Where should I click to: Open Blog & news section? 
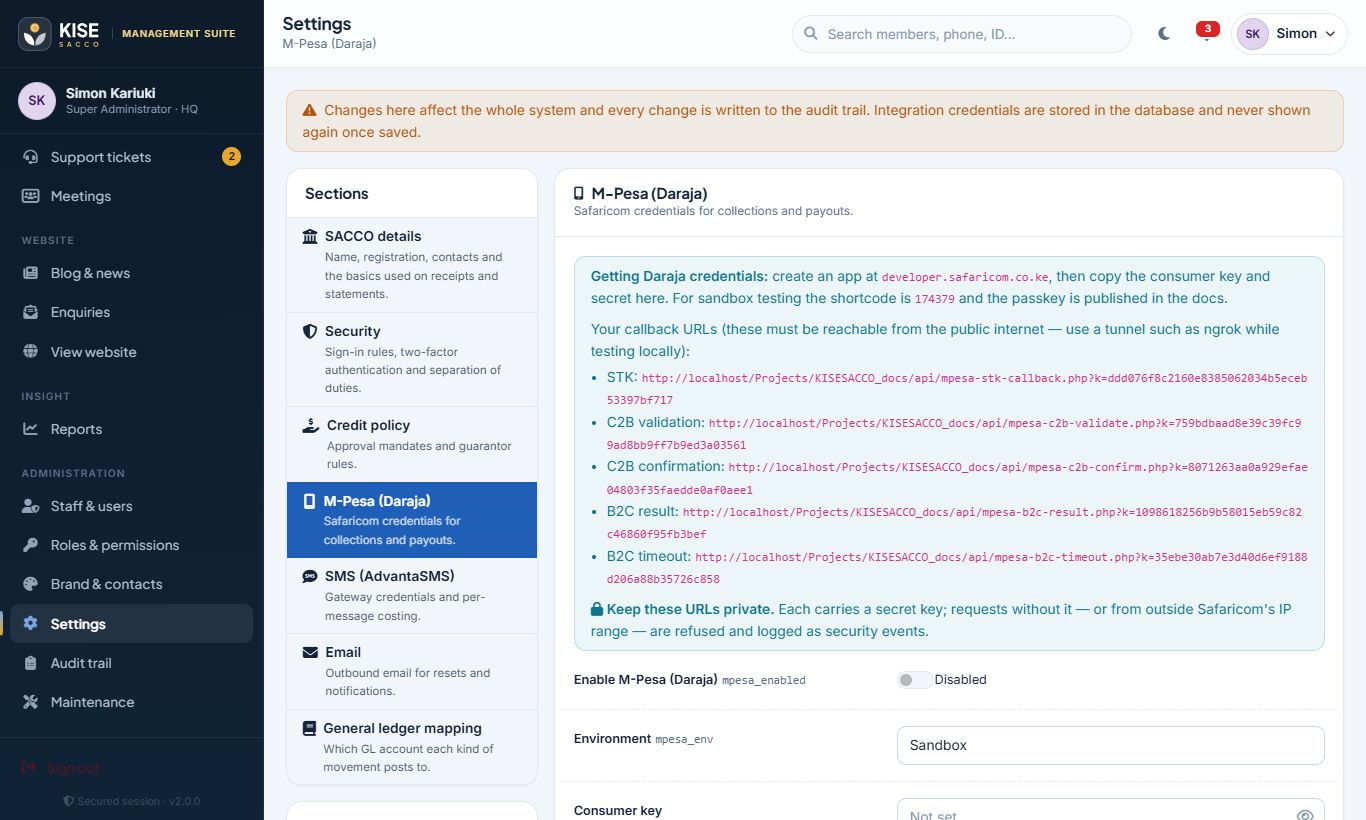click(132, 273)
